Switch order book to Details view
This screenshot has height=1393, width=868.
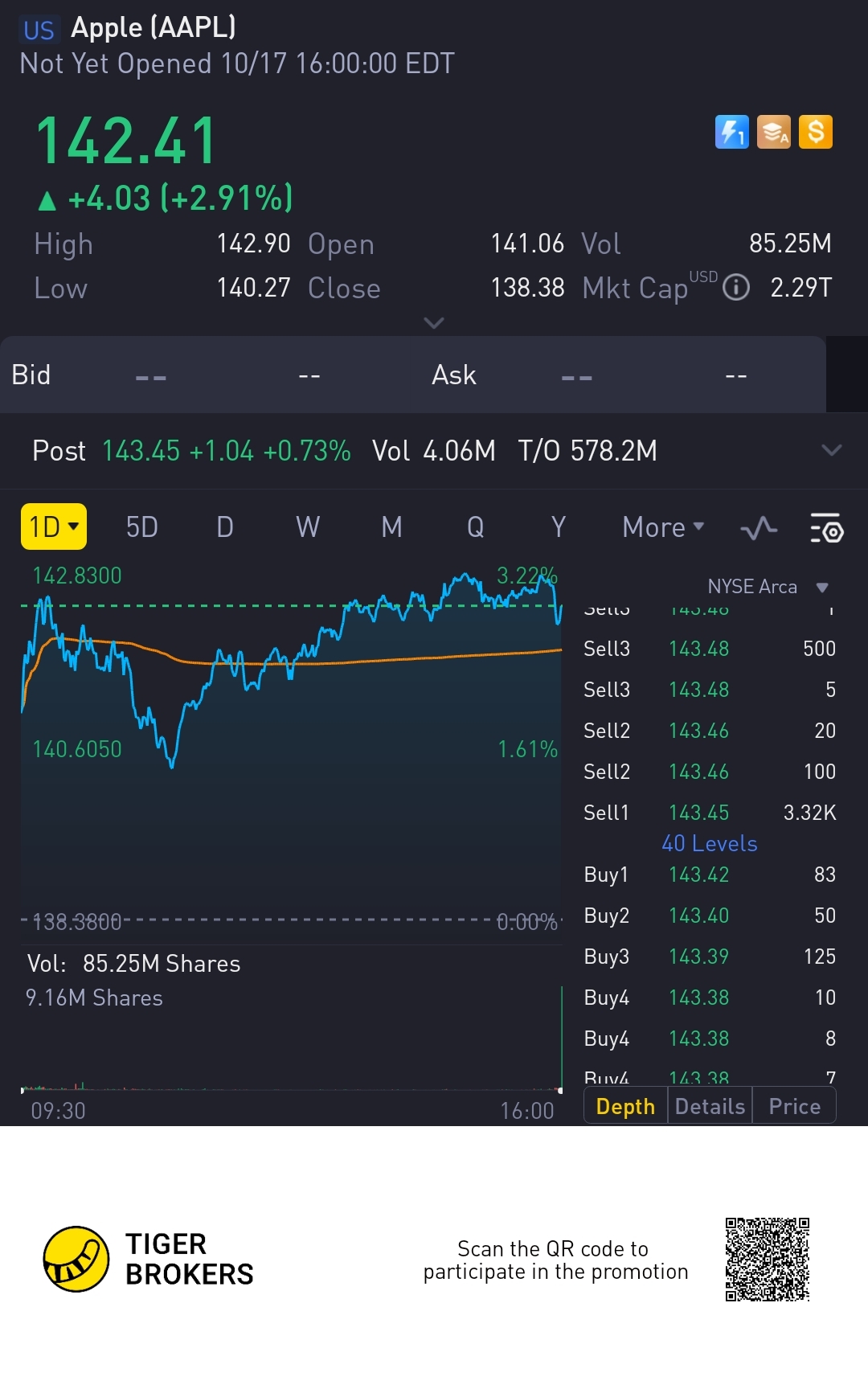pyautogui.click(x=710, y=1107)
